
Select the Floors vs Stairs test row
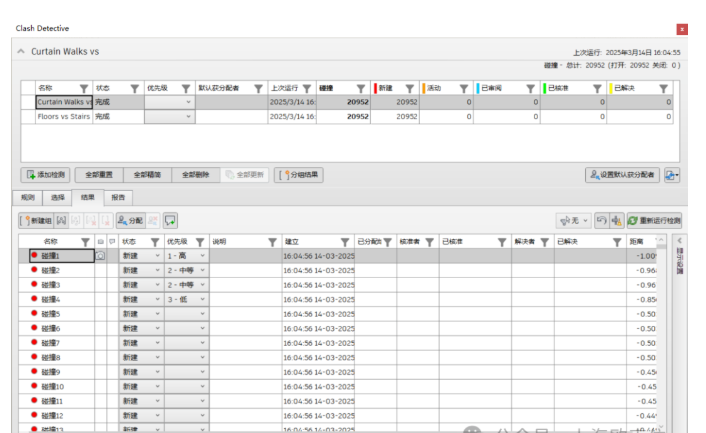coord(62,117)
